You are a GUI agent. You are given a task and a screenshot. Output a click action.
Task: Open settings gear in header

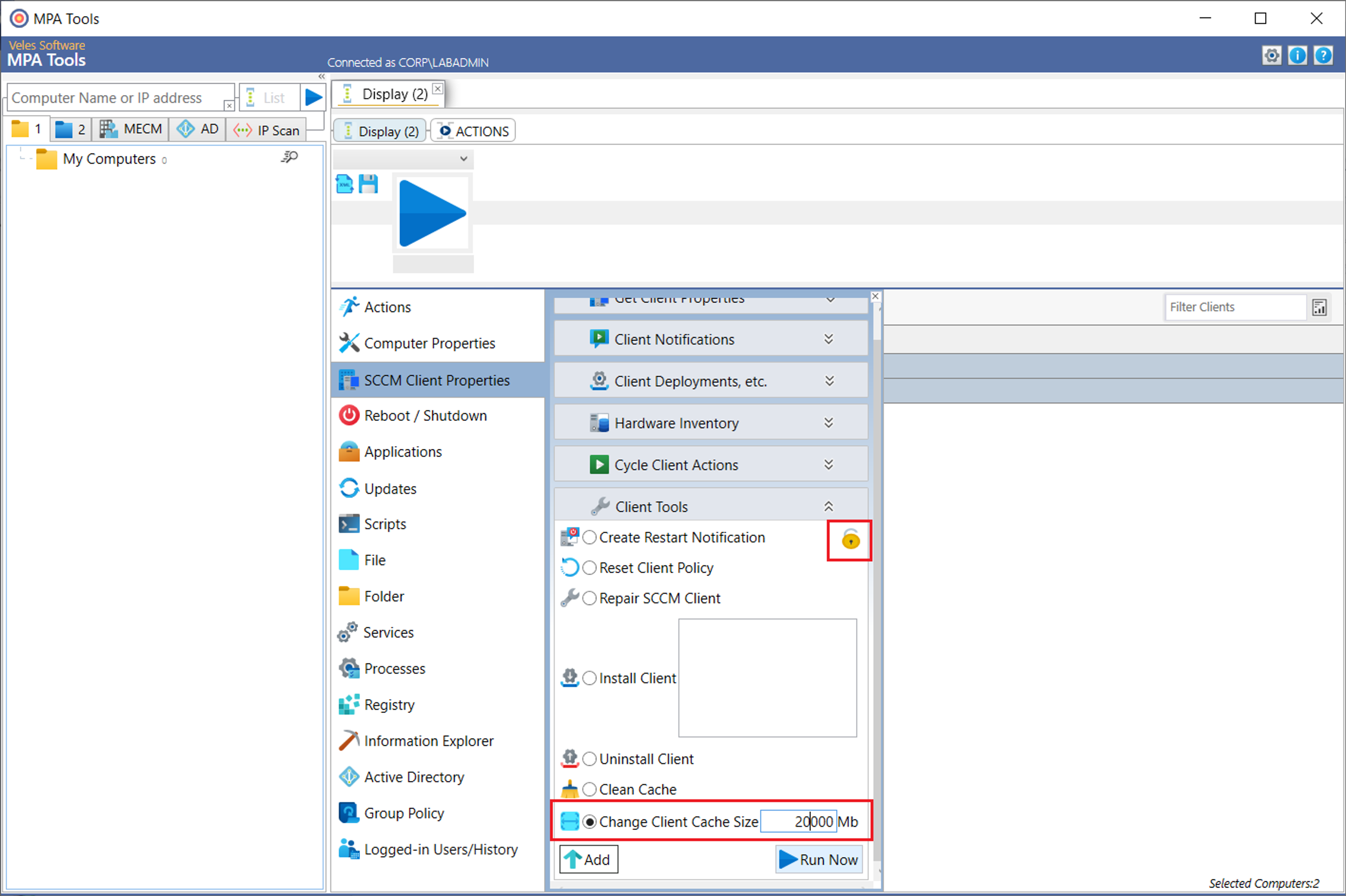(1271, 56)
